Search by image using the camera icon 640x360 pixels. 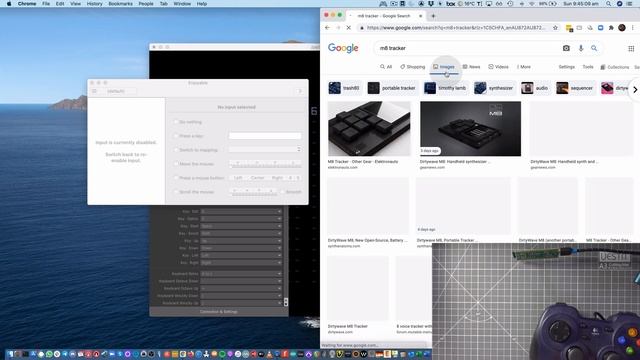click(566, 48)
